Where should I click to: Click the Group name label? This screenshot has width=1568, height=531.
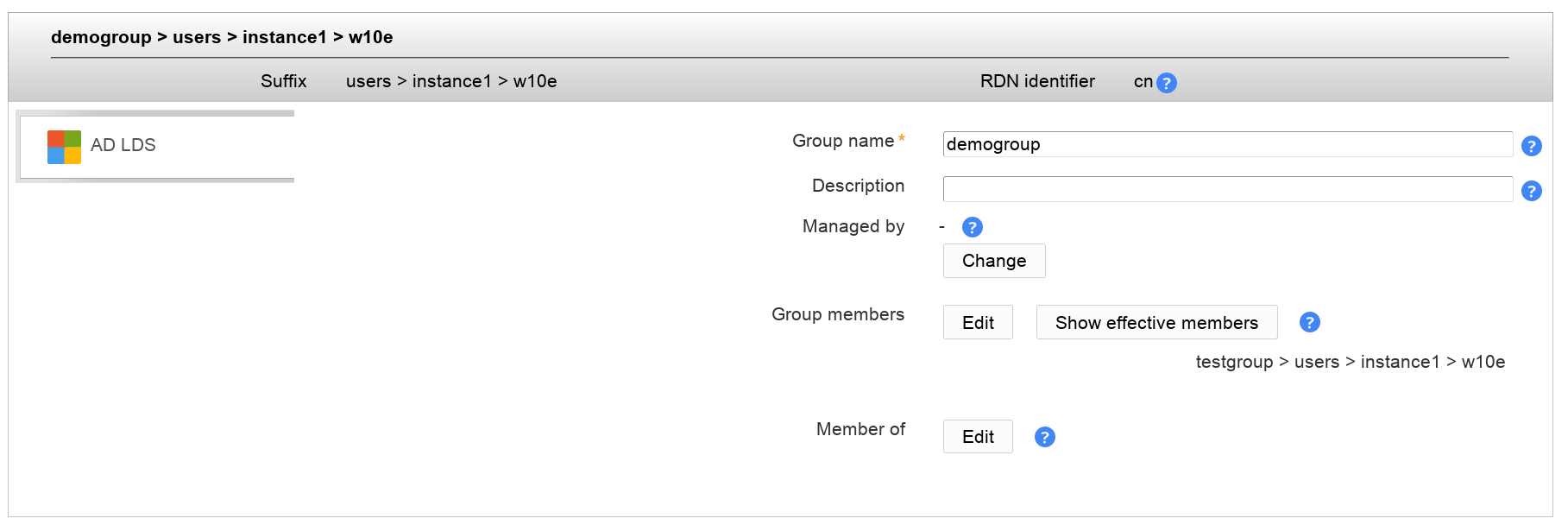(x=842, y=141)
